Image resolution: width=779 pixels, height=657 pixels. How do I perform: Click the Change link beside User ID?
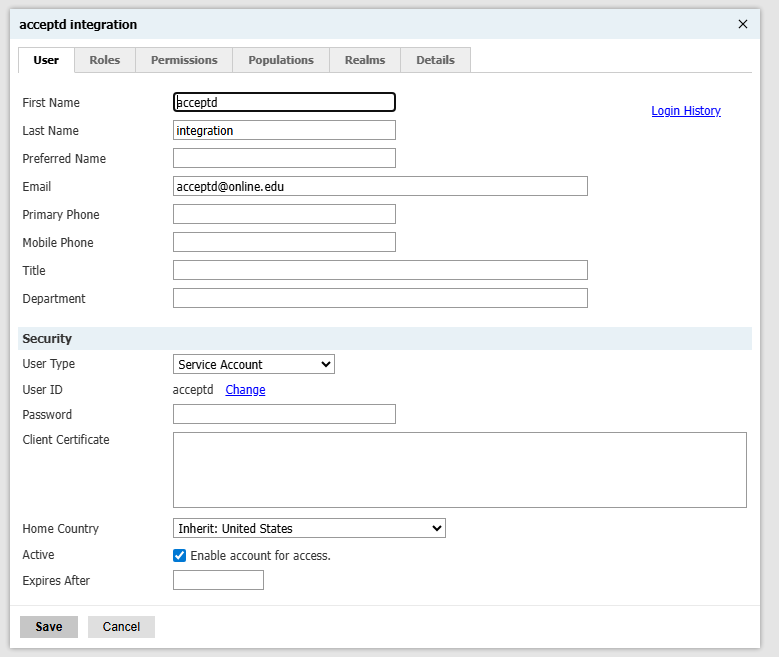tap(245, 390)
